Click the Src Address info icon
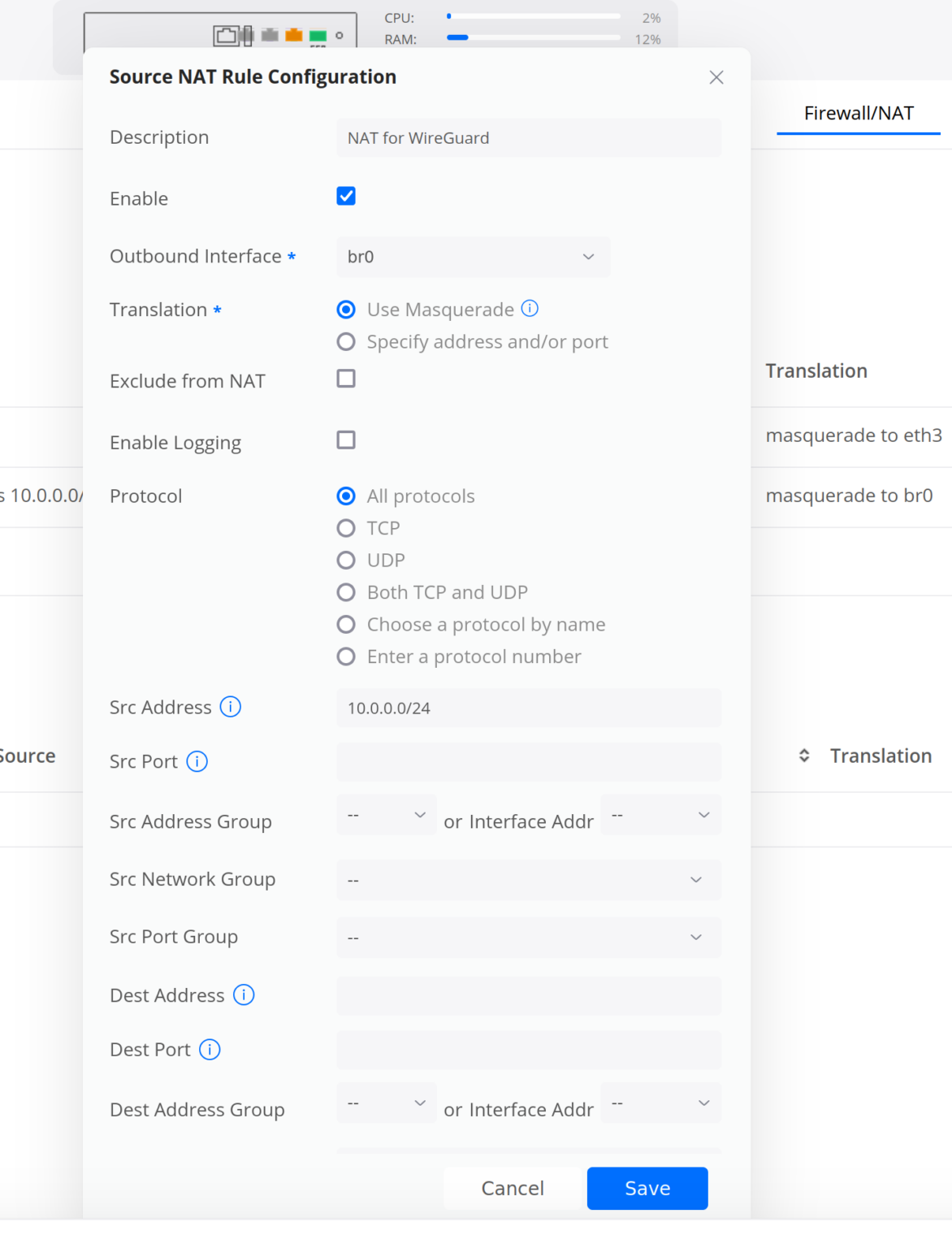The width and height of the screenshot is (952, 1248). point(232,707)
